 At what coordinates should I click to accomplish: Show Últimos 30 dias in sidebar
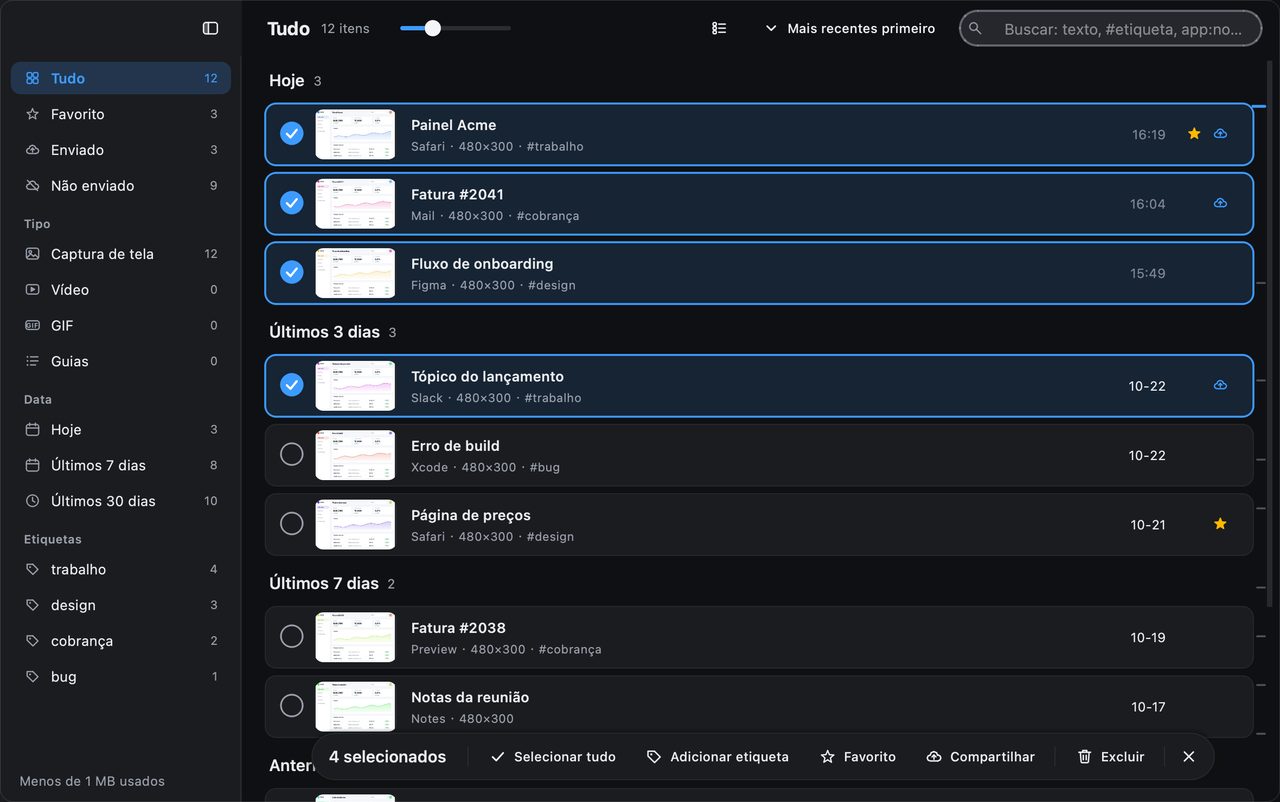pos(121,502)
